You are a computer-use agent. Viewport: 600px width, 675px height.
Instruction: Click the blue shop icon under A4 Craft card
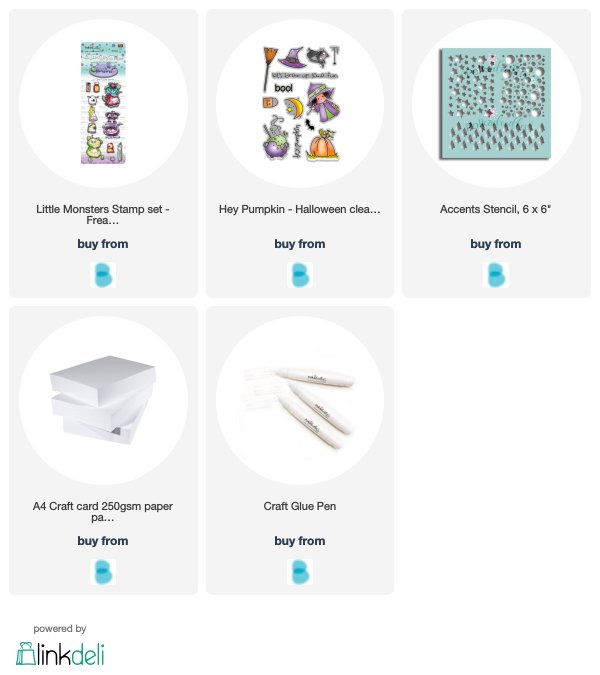[103, 572]
